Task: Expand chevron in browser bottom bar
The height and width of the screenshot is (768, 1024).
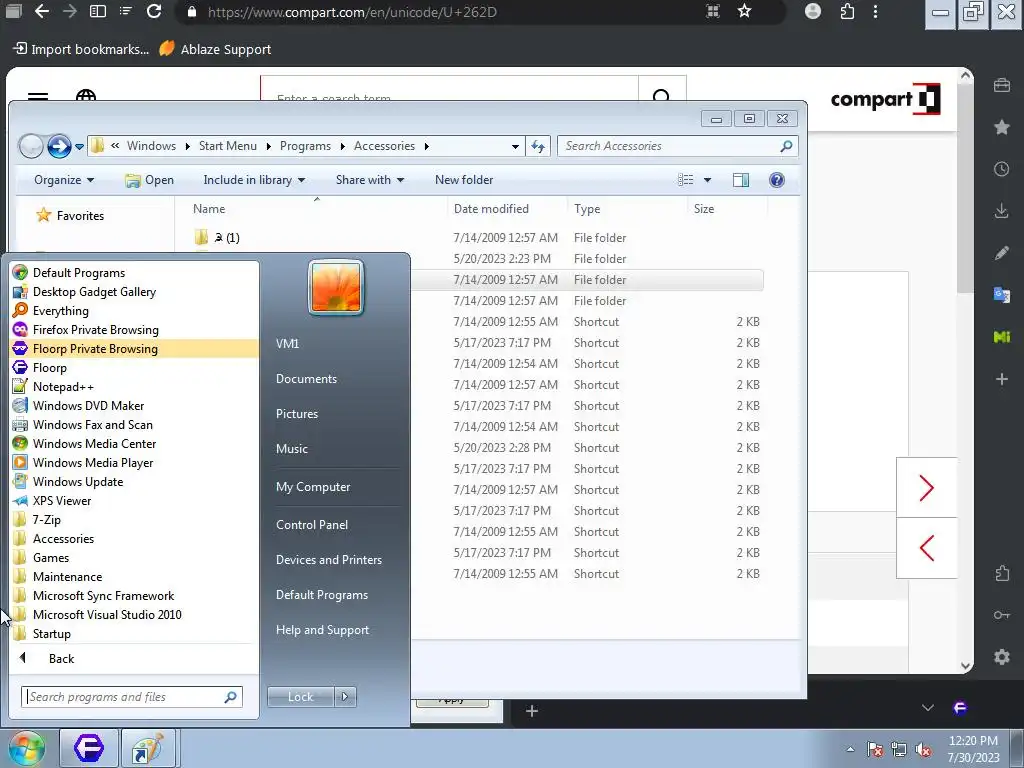Action: (927, 708)
